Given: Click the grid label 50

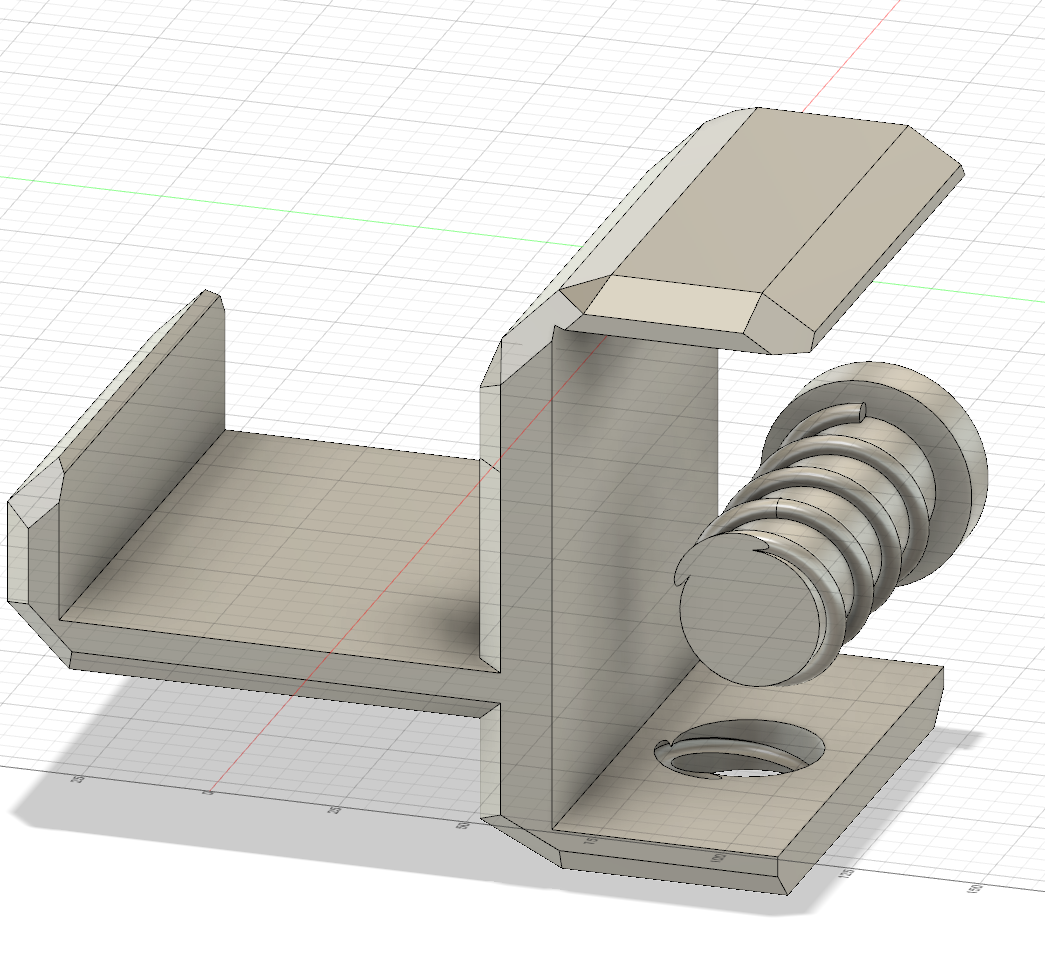Looking at the screenshot, I should pos(461,825).
